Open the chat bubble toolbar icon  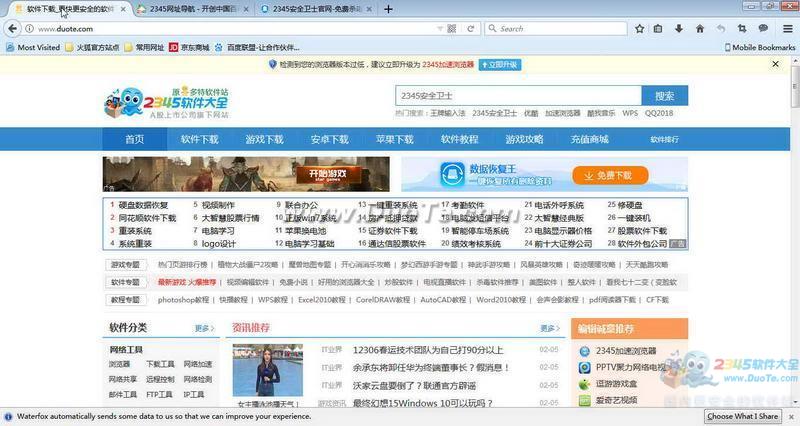pos(763,29)
